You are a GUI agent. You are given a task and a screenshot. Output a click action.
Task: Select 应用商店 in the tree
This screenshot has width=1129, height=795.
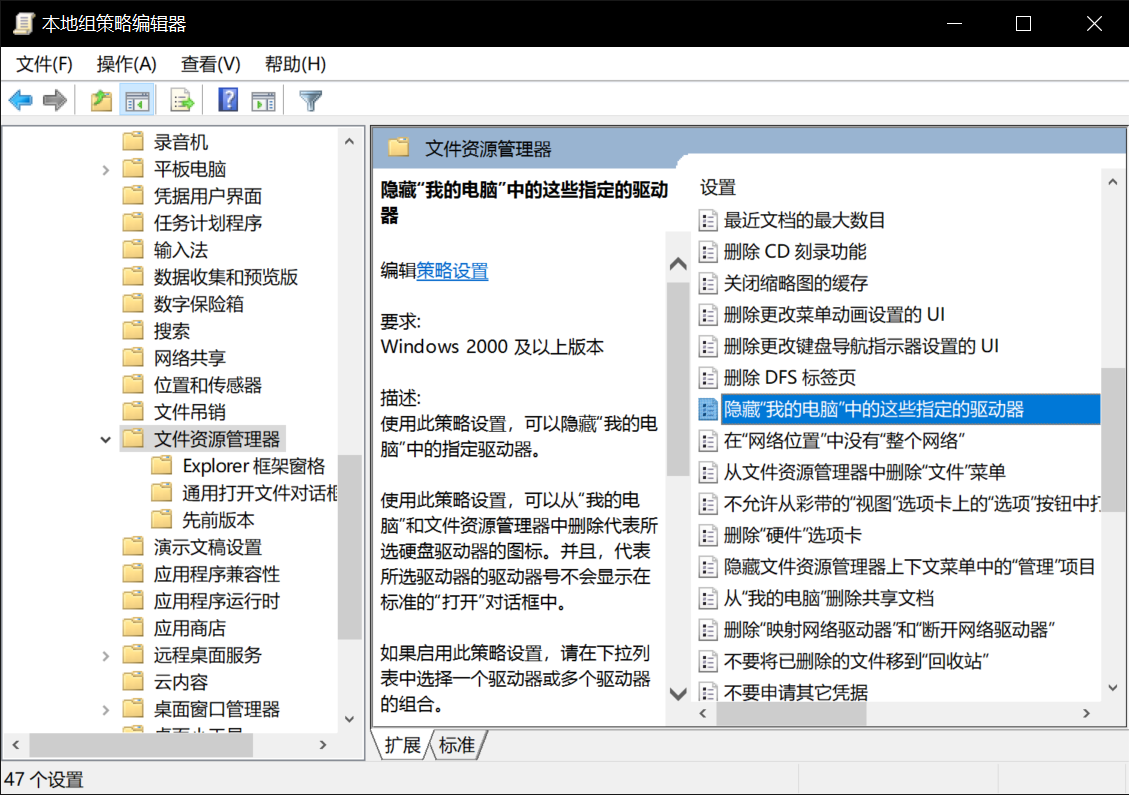[189, 629]
